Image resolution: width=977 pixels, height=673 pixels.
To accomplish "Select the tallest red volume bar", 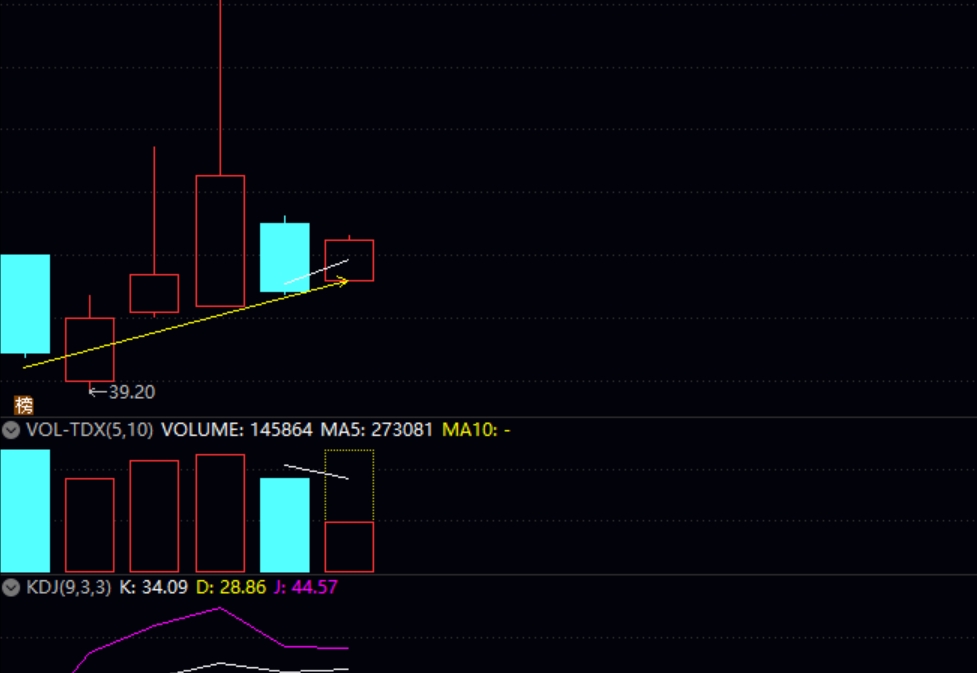I will coord(220,513).
